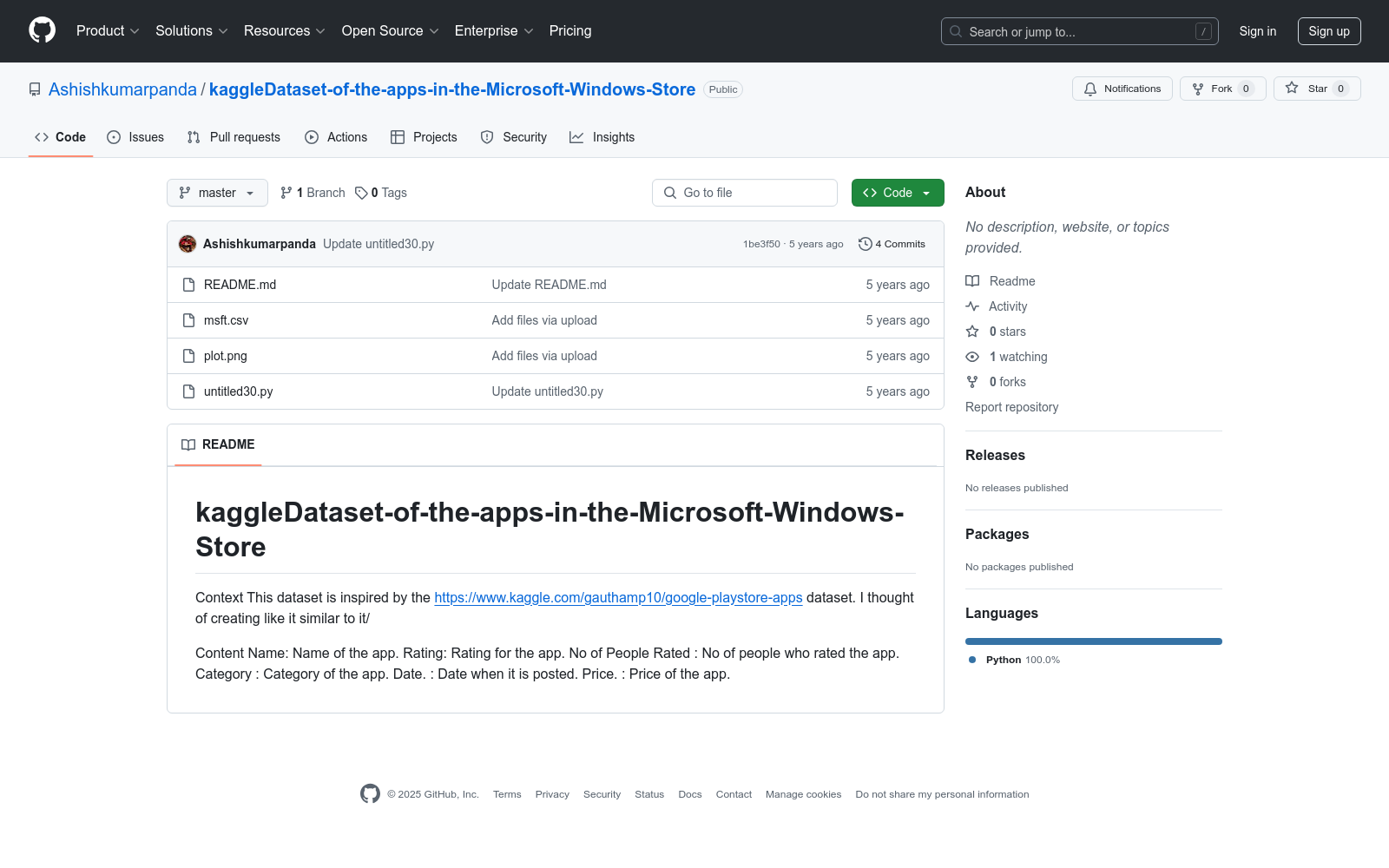This screenshot has height=868, width=1389.
Task: Click the GitHub logo in header
Action: pos(42,30)
